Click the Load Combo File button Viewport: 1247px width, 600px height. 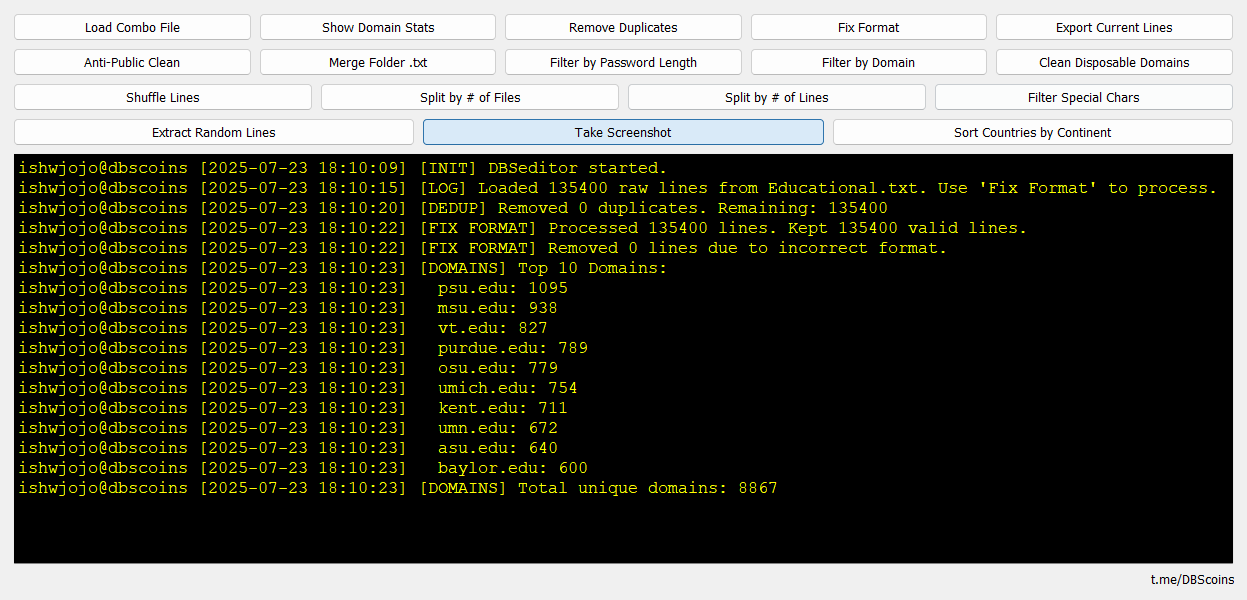point(132,27)
